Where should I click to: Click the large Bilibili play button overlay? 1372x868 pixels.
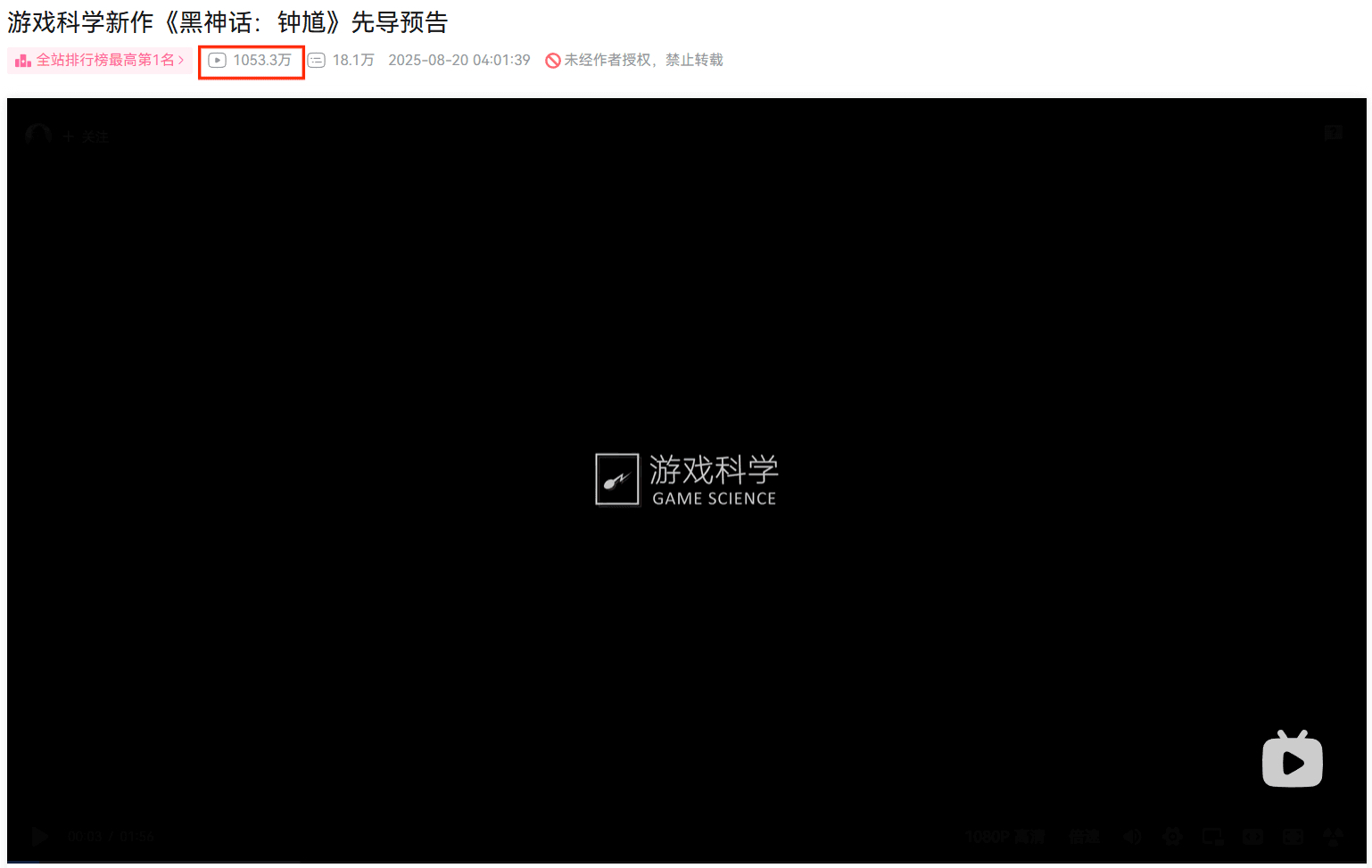[1293, 759]
